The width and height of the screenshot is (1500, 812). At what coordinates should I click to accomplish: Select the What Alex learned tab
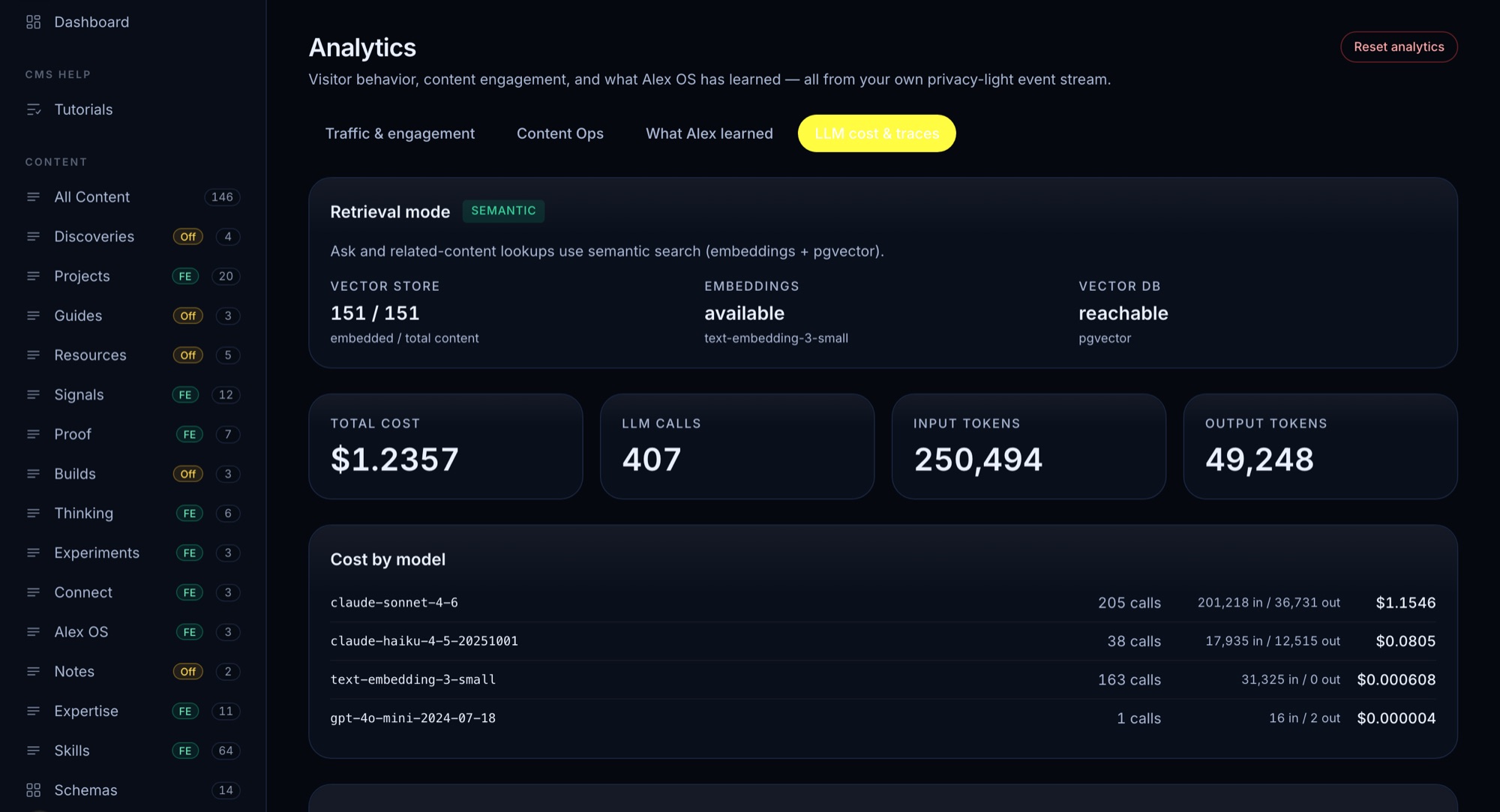click(x=709, y=133)
